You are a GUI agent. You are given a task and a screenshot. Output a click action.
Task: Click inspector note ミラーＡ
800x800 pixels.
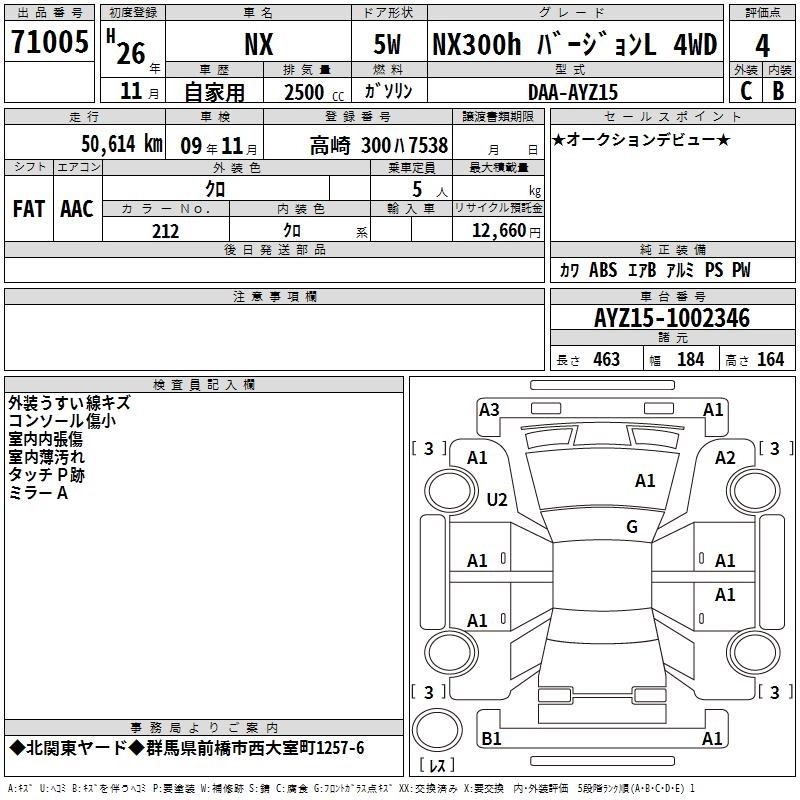tap(38, 493)
